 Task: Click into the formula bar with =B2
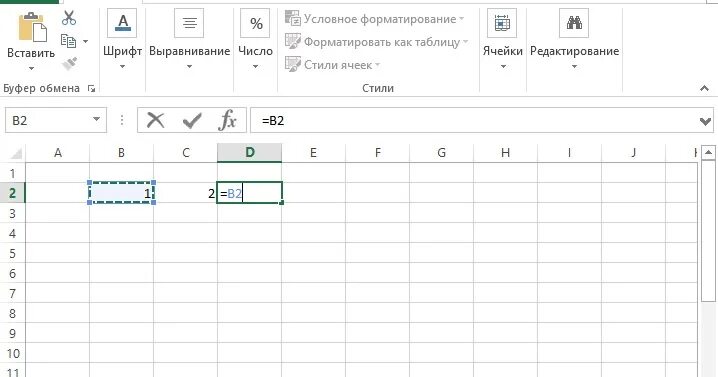pos(474,120)
